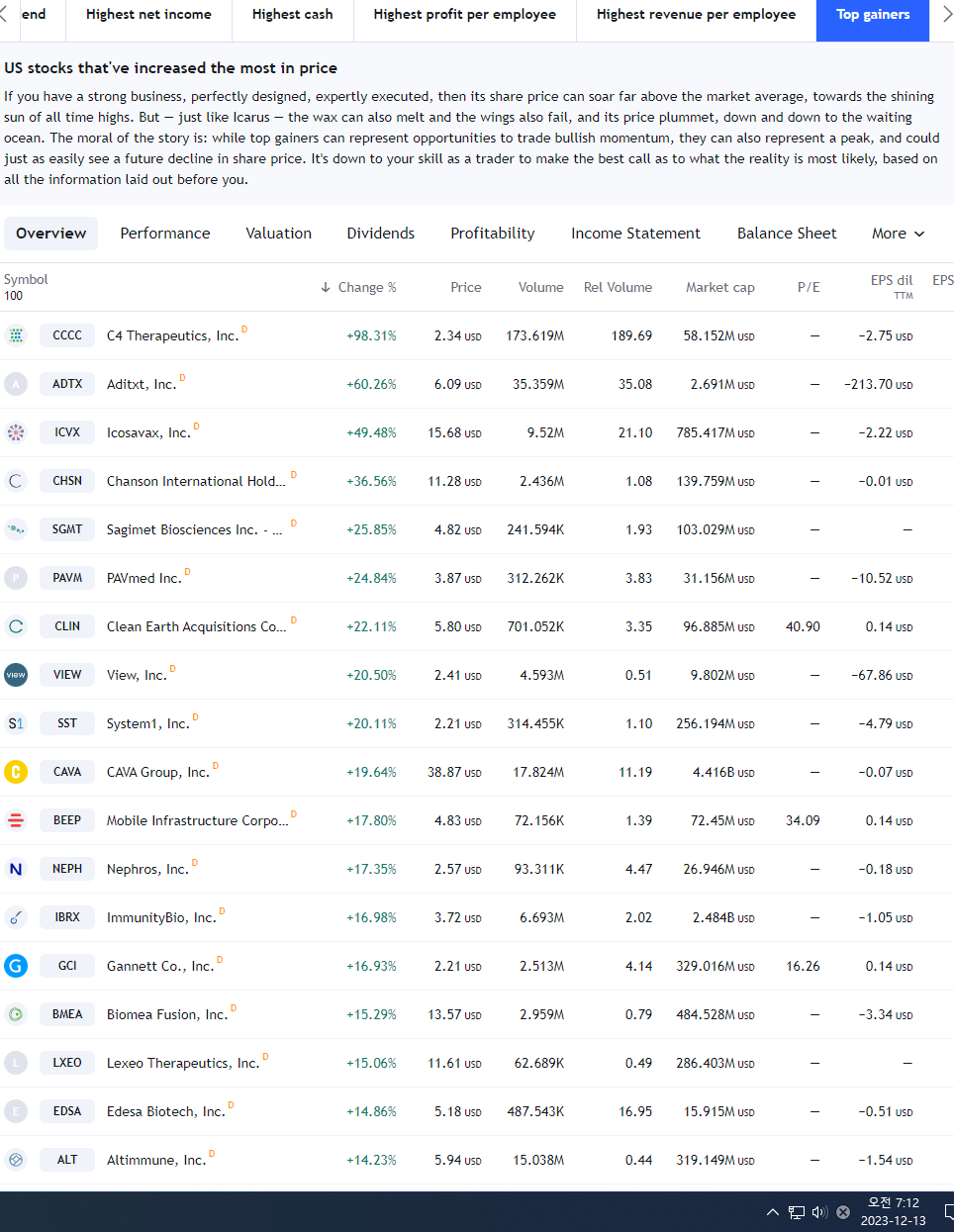Open the taskbar clock and date
The width and height of the screenshot is (954, 1232).
pyautogui.click(x=894, y=1212)
